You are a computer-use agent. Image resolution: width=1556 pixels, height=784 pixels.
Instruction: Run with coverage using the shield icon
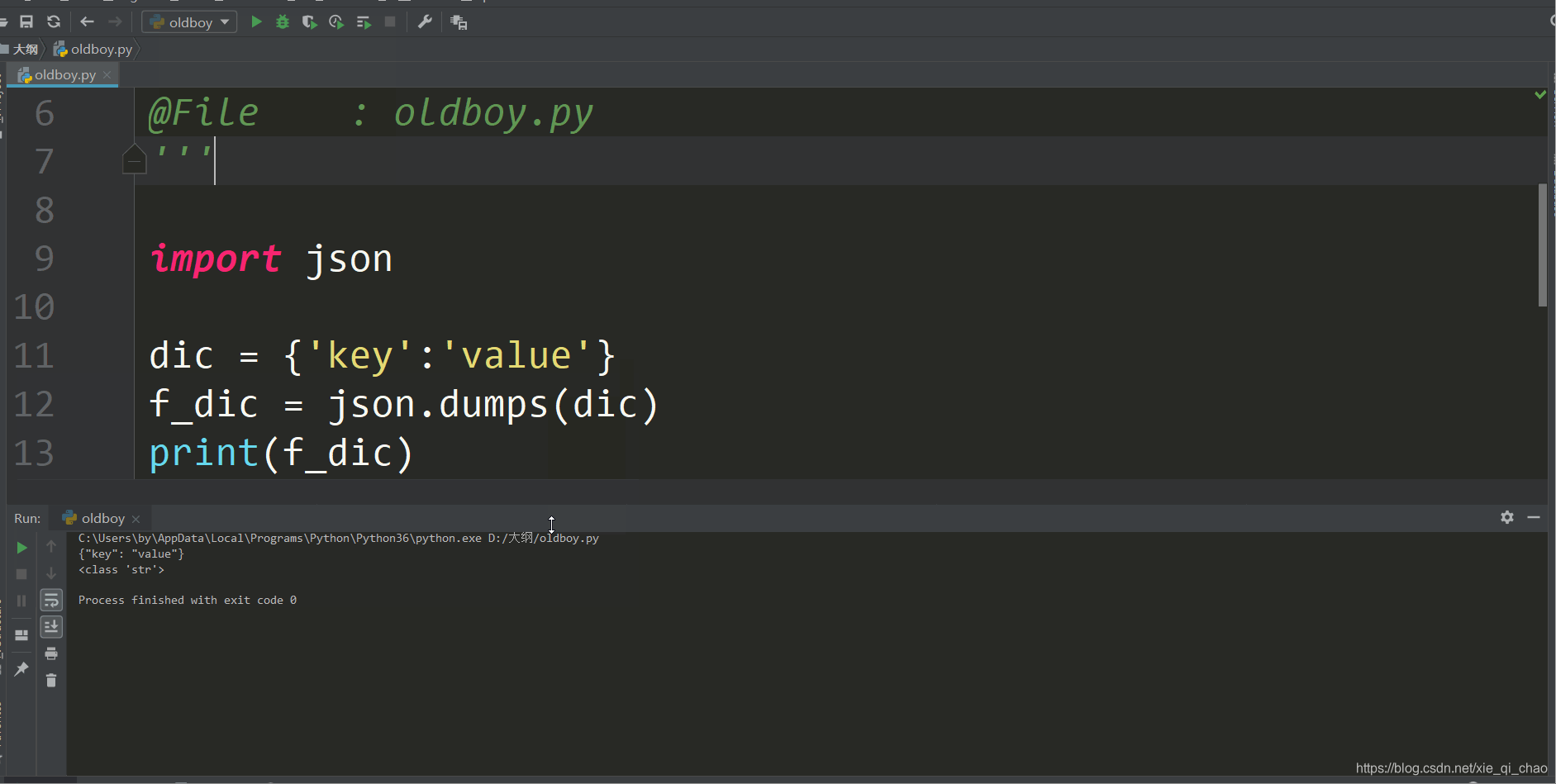point(309,22)
